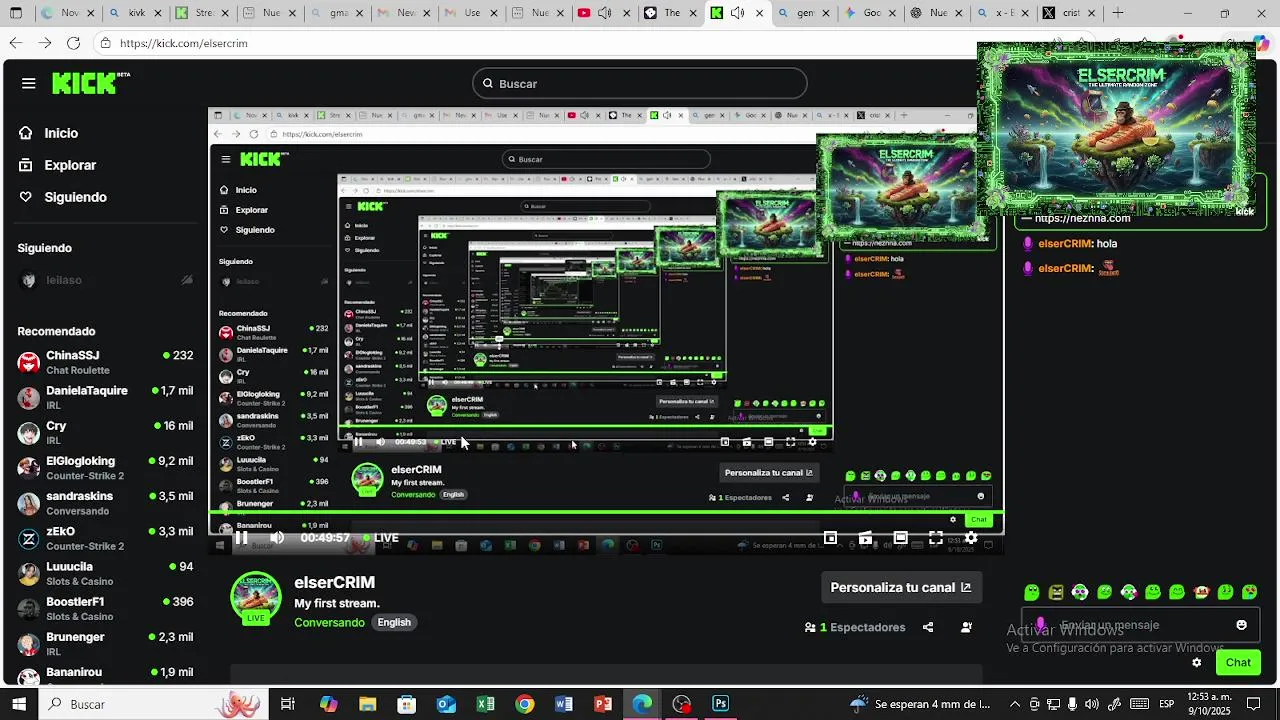Pick the first green emote in chat row
The width and height of the screenshot is (1280, 720).
[x=1032, y=592]
